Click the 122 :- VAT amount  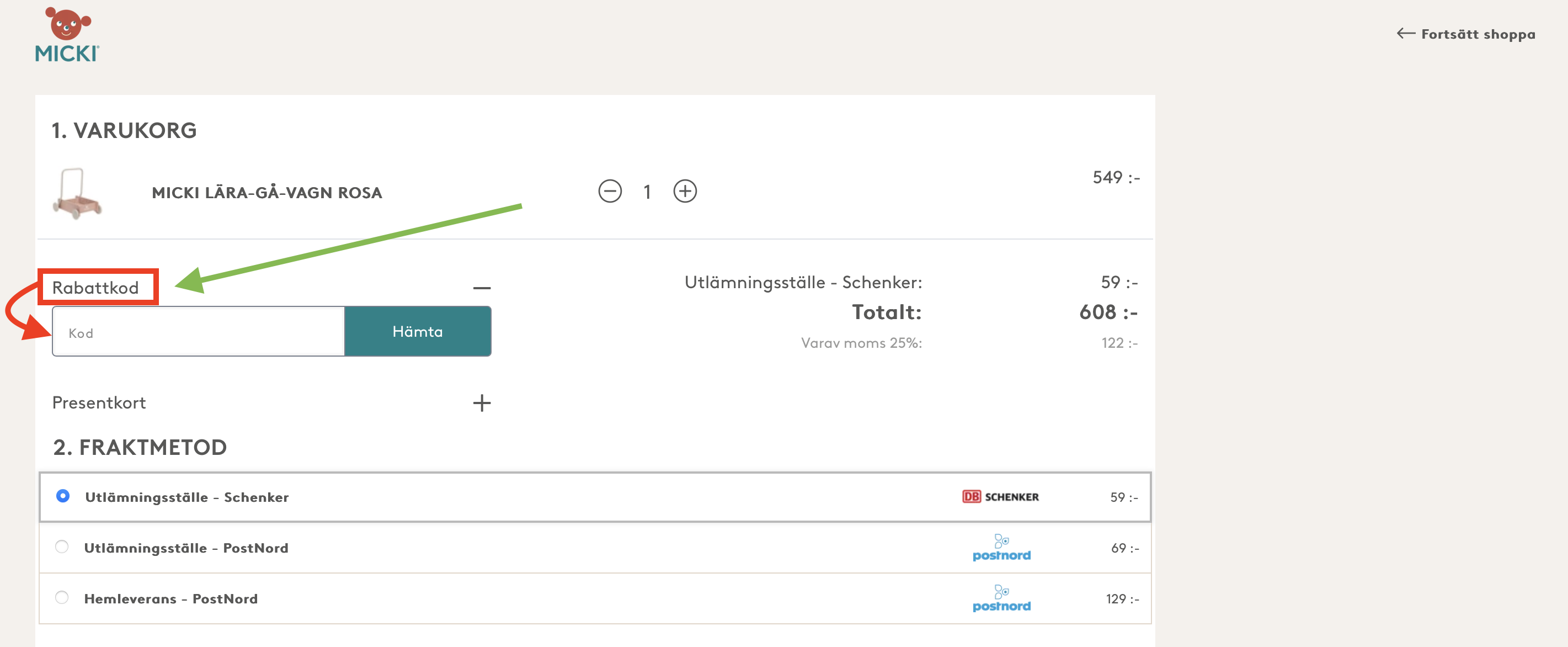1119,343
